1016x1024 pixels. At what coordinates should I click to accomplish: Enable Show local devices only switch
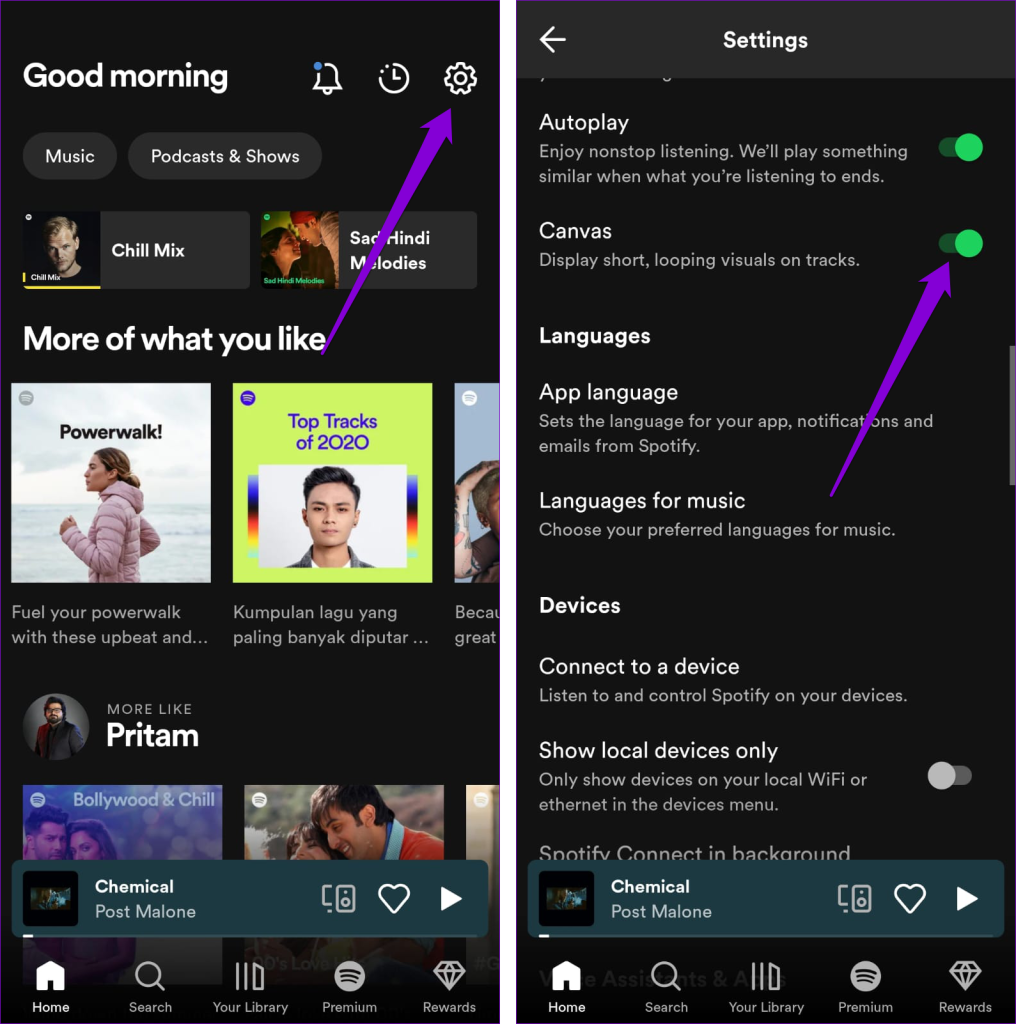click(x=950, y=776)
